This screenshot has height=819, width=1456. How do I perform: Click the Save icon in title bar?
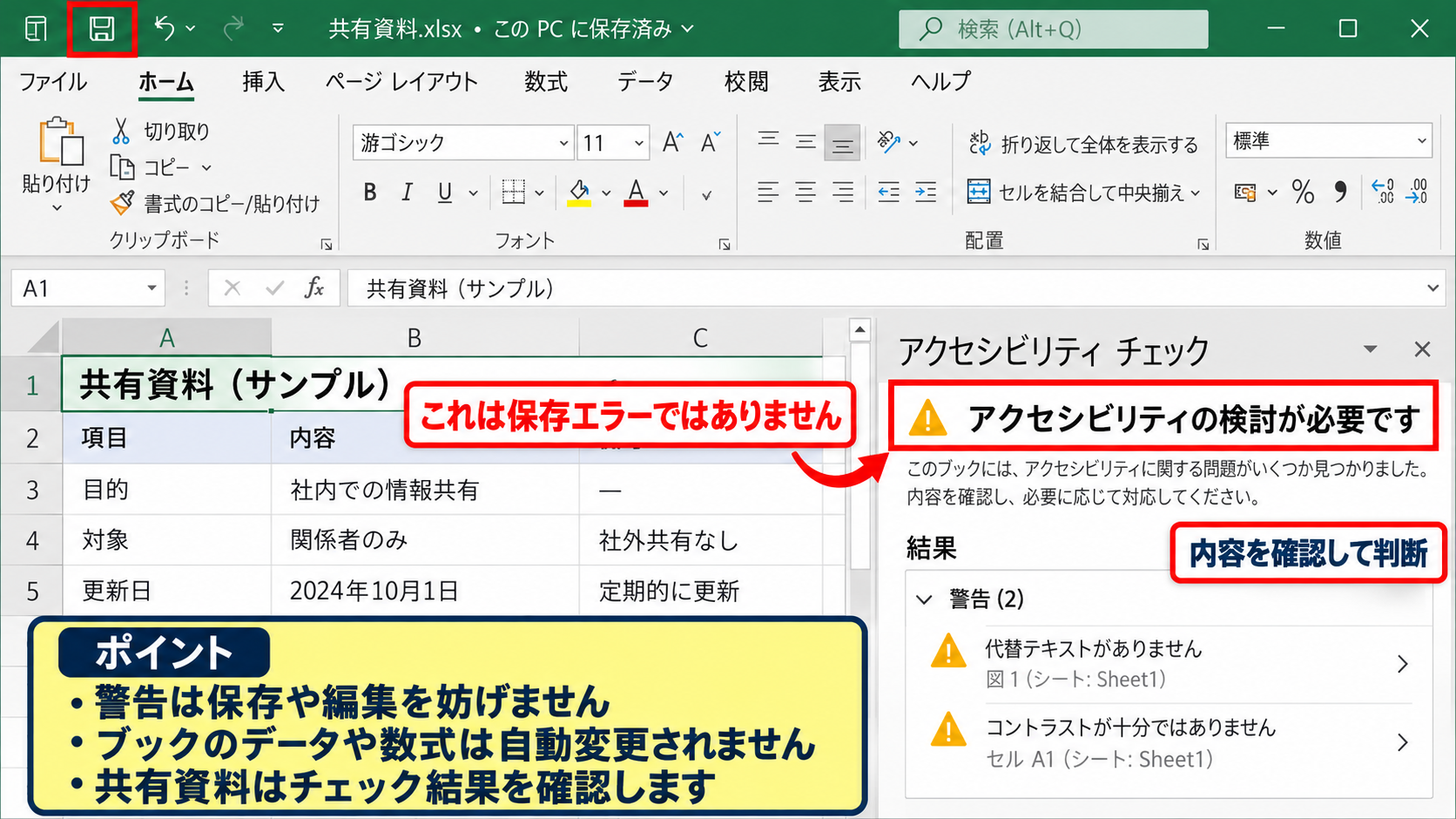coord(102,29)
